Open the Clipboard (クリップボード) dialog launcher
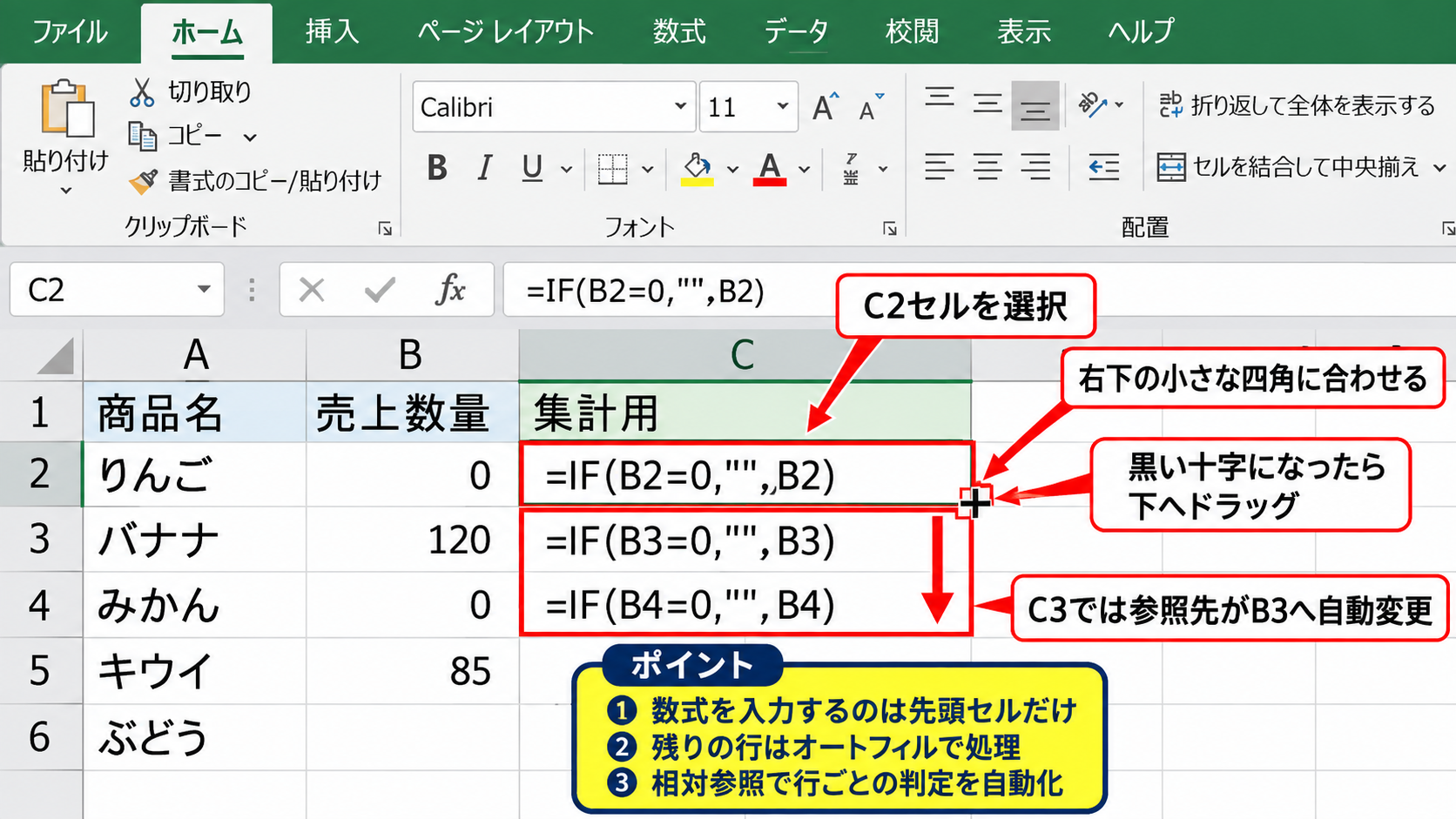The width and height of the screenshot is (1456, 819). [x=384, y=228]
